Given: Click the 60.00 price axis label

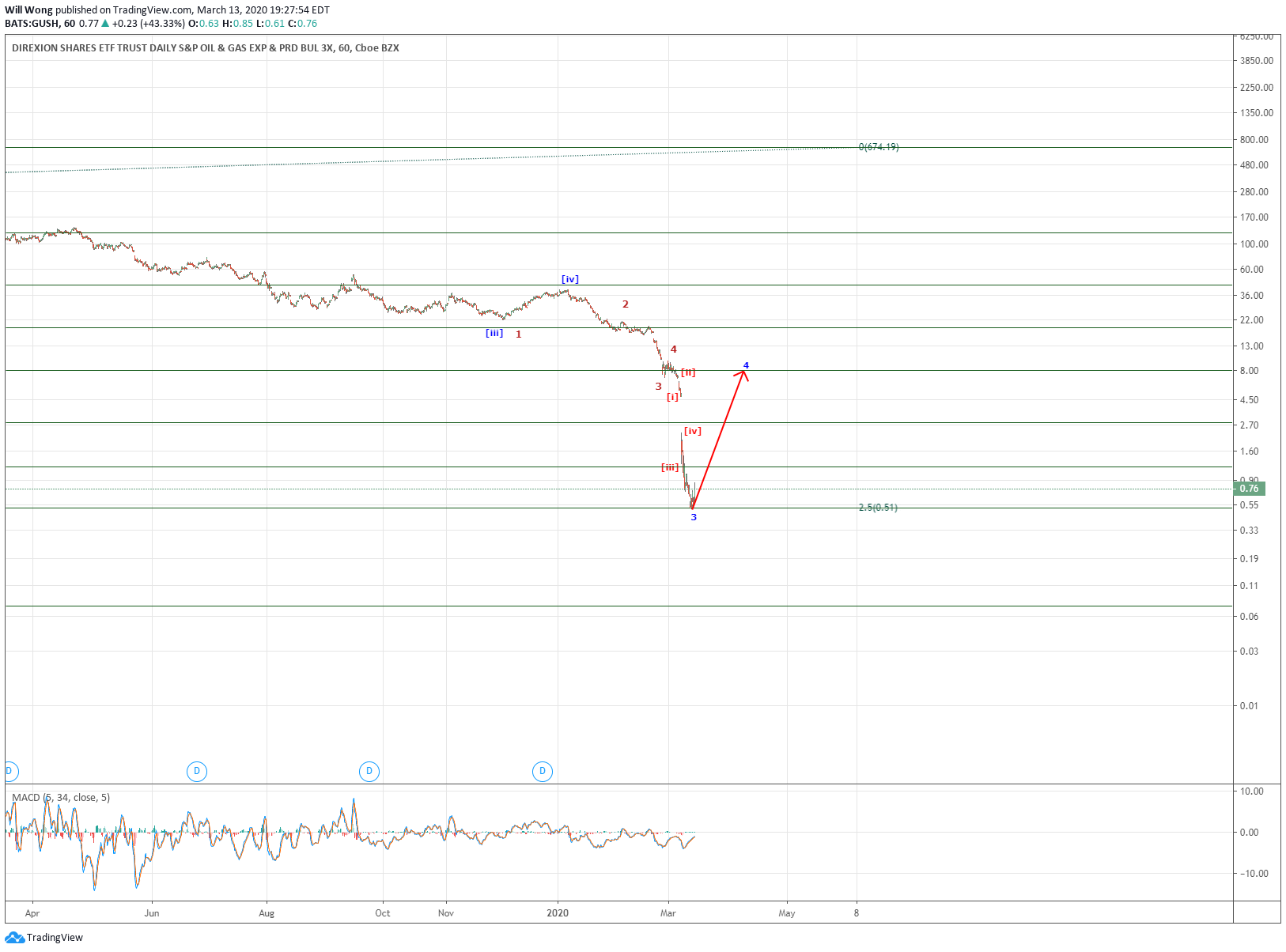Looking at the screenshot, I should coord(1252,270).
